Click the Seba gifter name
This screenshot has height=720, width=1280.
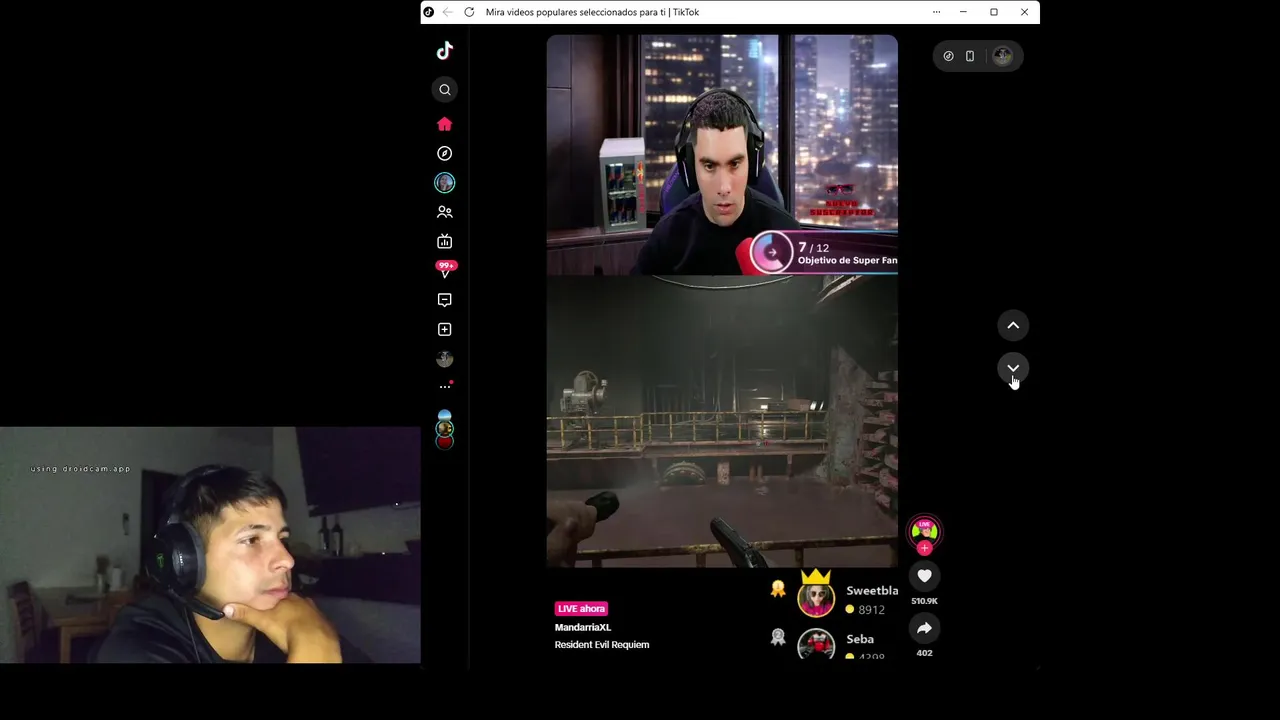coord(860,639)
